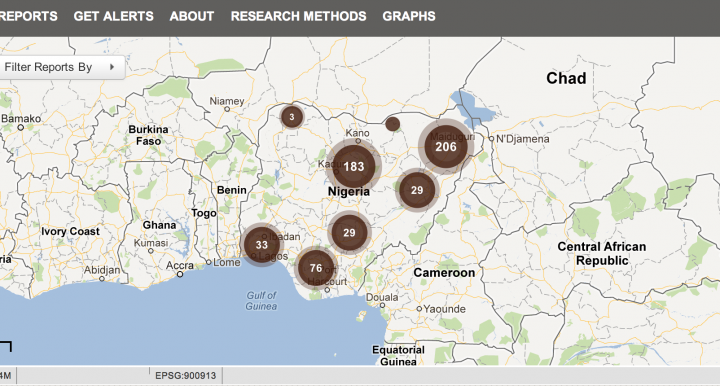The image size is (720, 386).
Task: Expand the Filter Reports By panel
Action: pos(62,67)
